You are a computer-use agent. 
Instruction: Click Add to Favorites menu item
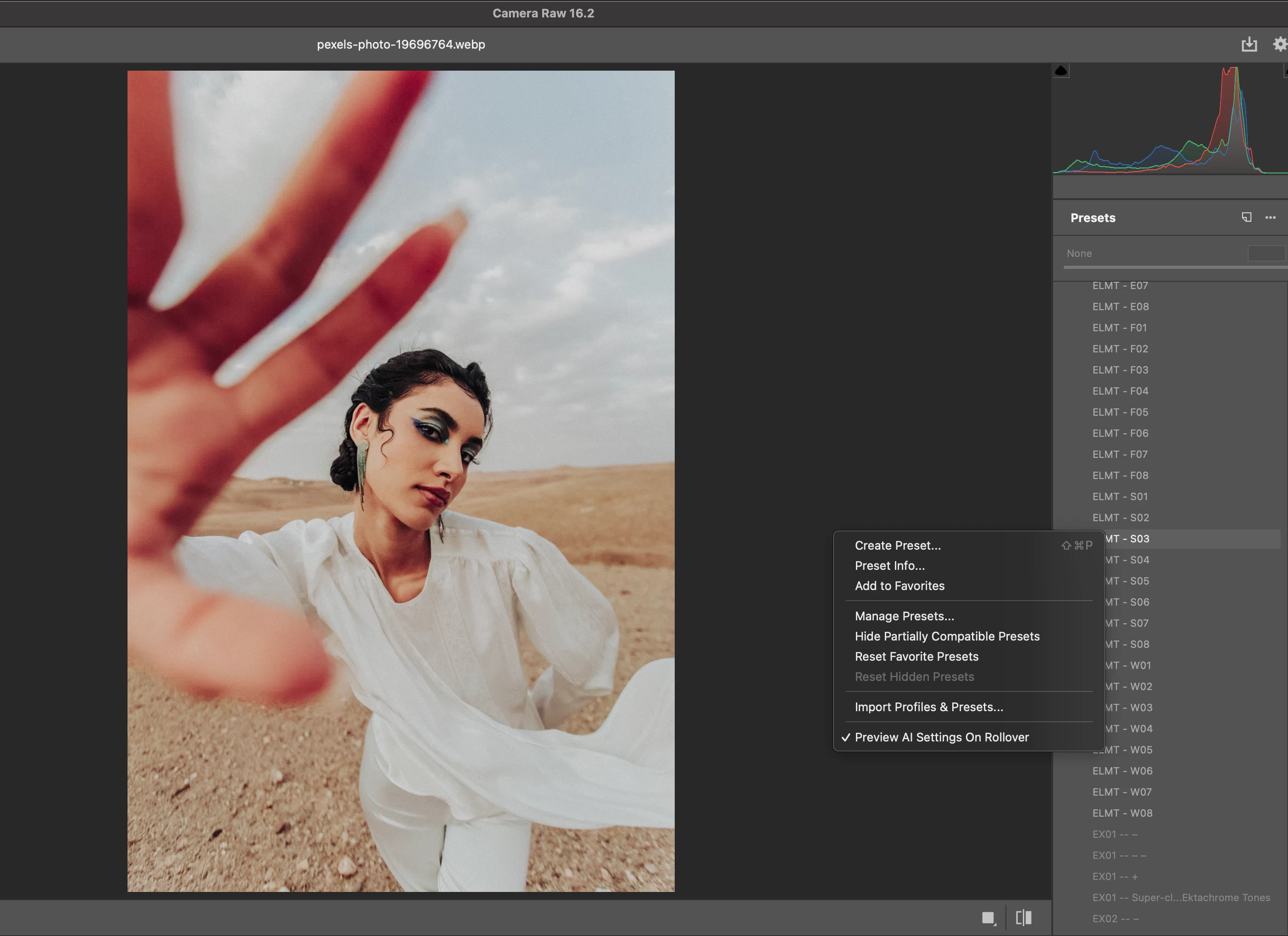(899, 585)
